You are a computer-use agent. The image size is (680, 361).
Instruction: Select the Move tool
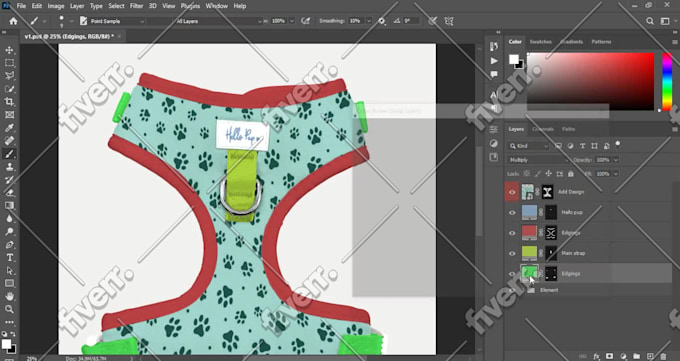[9, 50]
